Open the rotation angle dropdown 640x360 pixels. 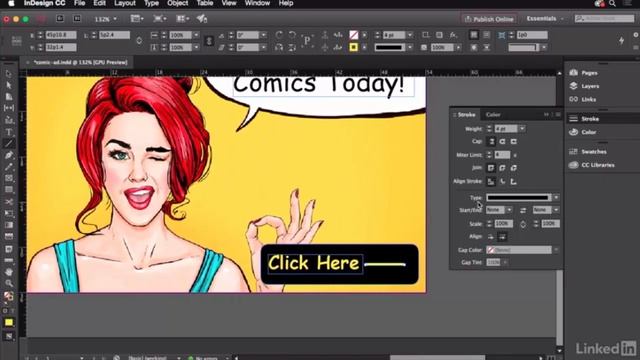(263, 35)
